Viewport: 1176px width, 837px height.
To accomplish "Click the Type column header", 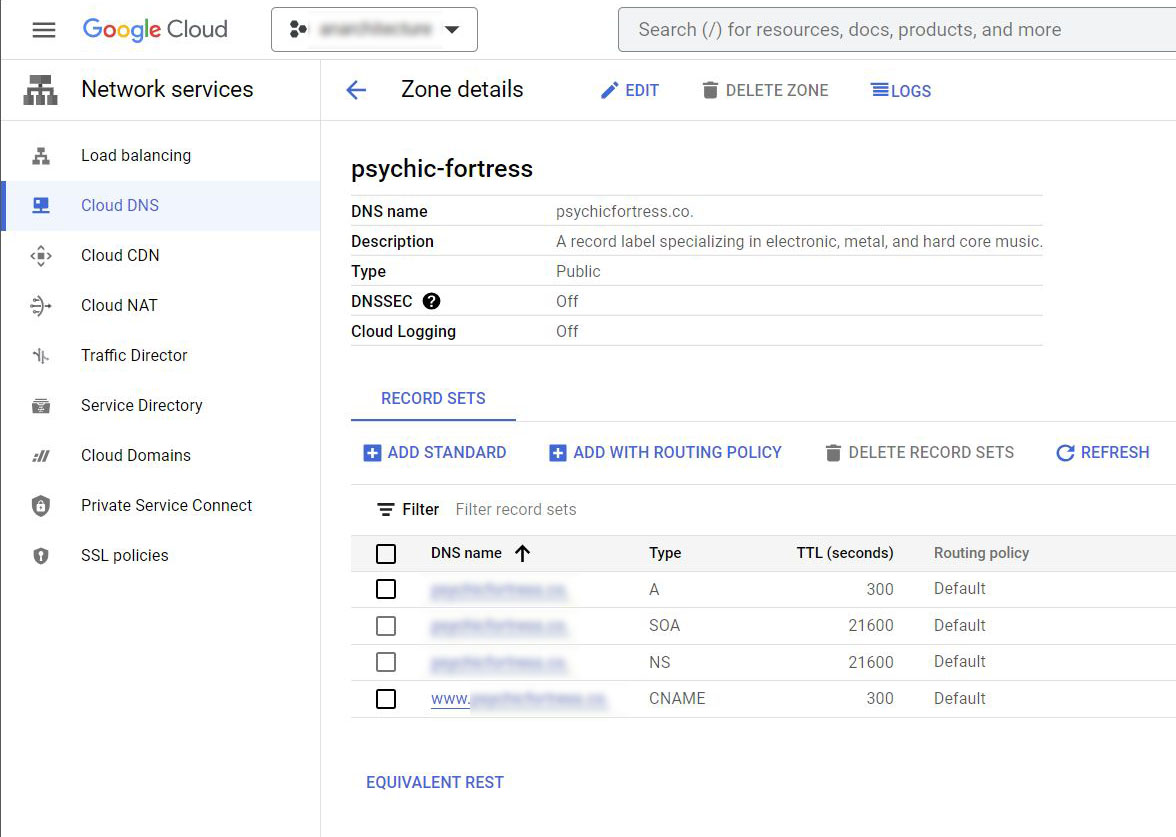I will (x=665, y=554).
